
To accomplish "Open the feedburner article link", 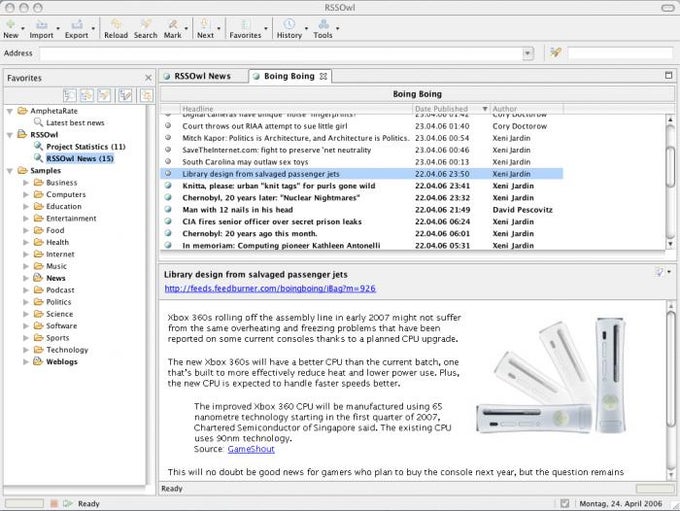I will coord(270,288).
